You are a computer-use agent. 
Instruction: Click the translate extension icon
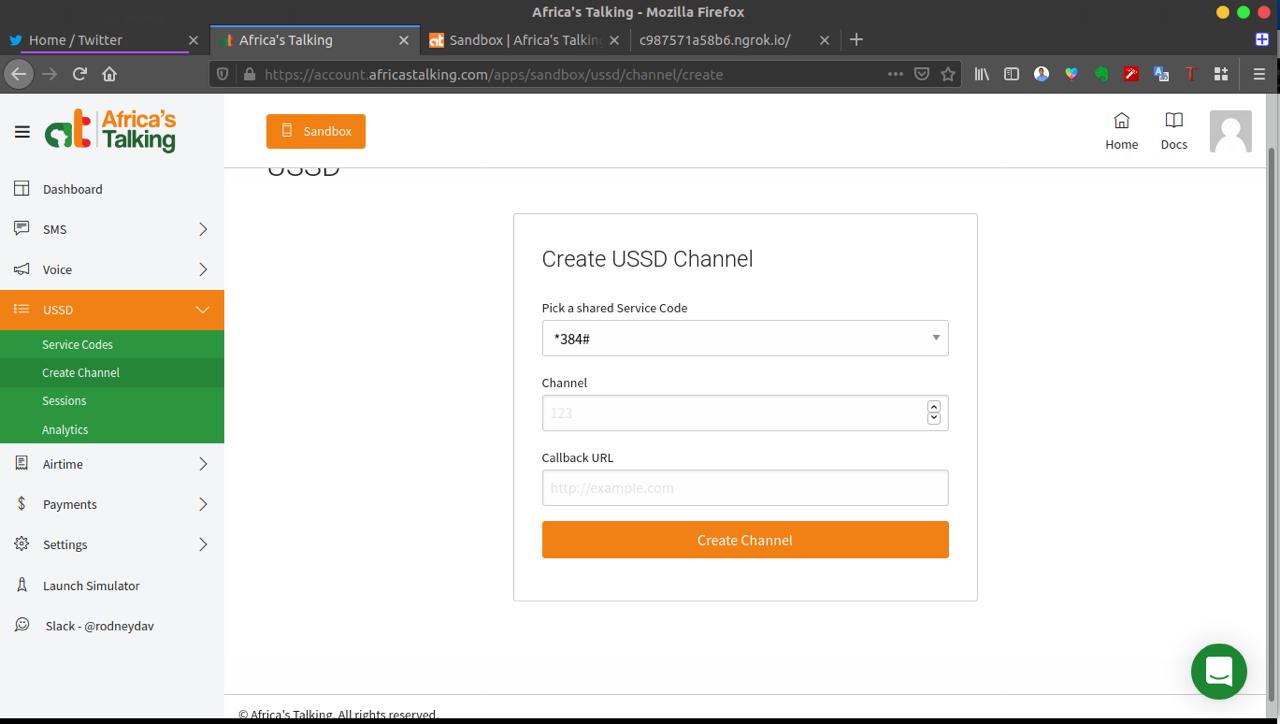[x=1161, y=74]
